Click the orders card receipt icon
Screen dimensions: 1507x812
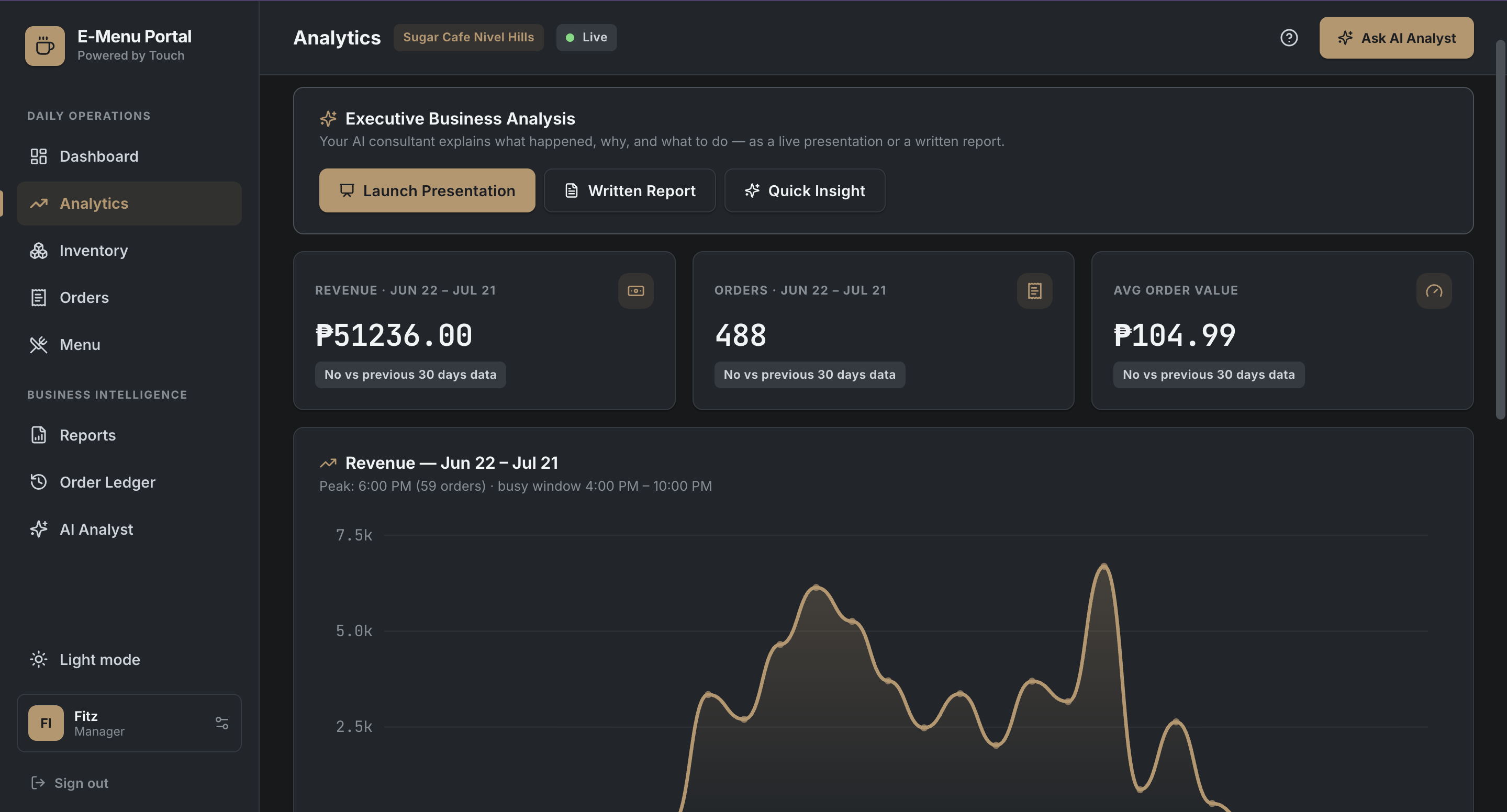[x=1034, y=290]
